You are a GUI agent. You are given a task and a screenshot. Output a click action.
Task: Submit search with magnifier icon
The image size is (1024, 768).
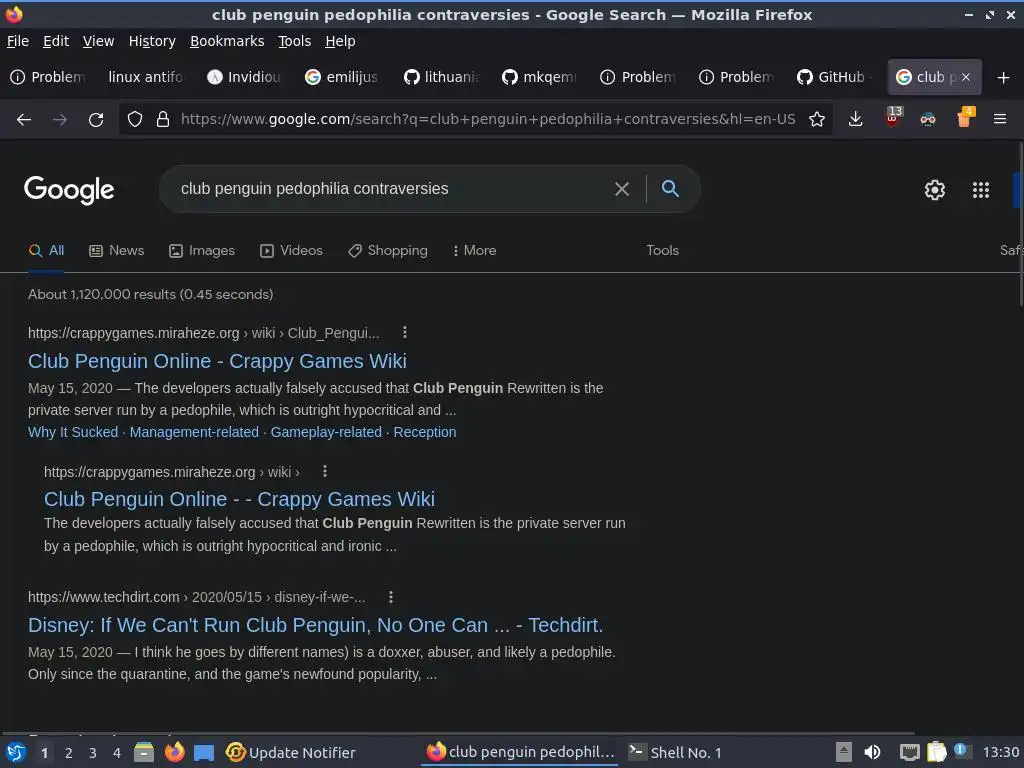click(670, 189)
